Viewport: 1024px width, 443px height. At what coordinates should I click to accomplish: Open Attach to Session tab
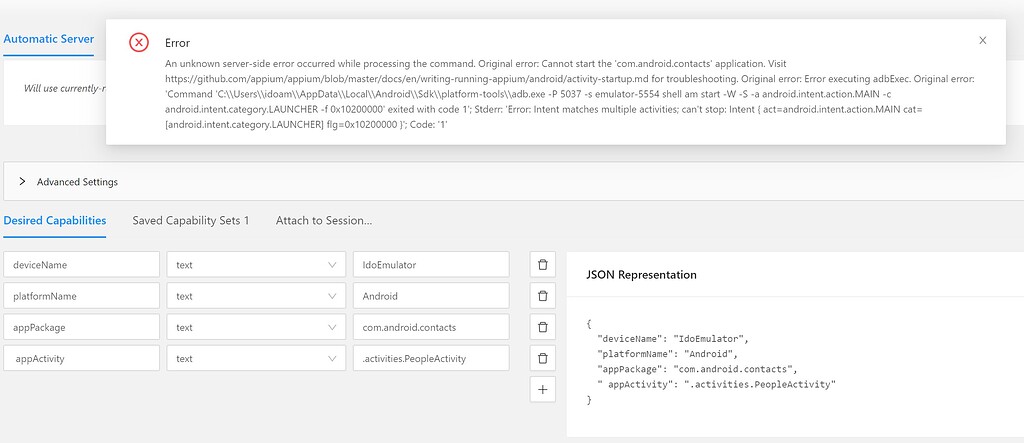tap(324, 220)
